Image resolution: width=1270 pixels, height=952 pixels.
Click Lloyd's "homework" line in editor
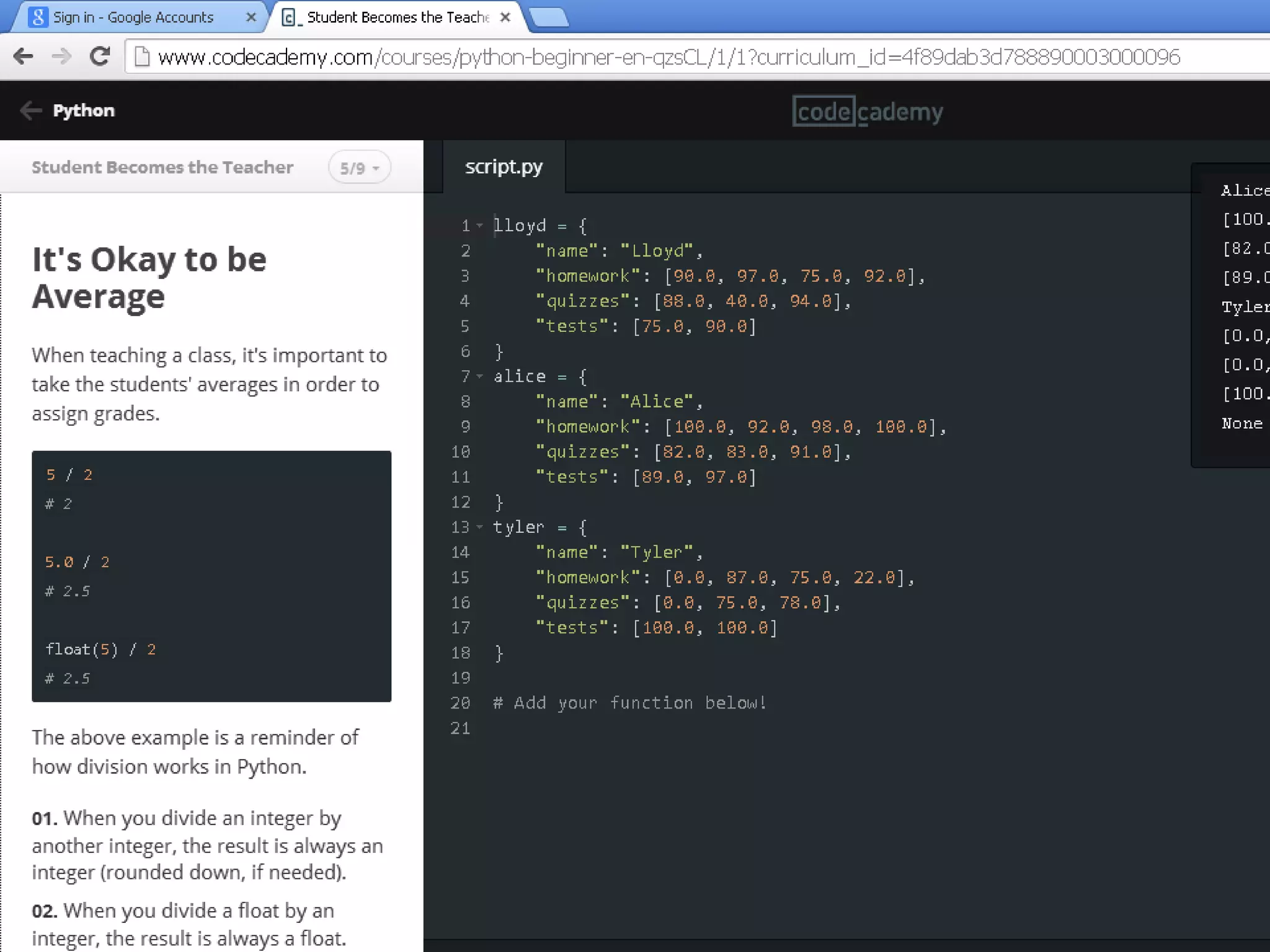(730, 276)
